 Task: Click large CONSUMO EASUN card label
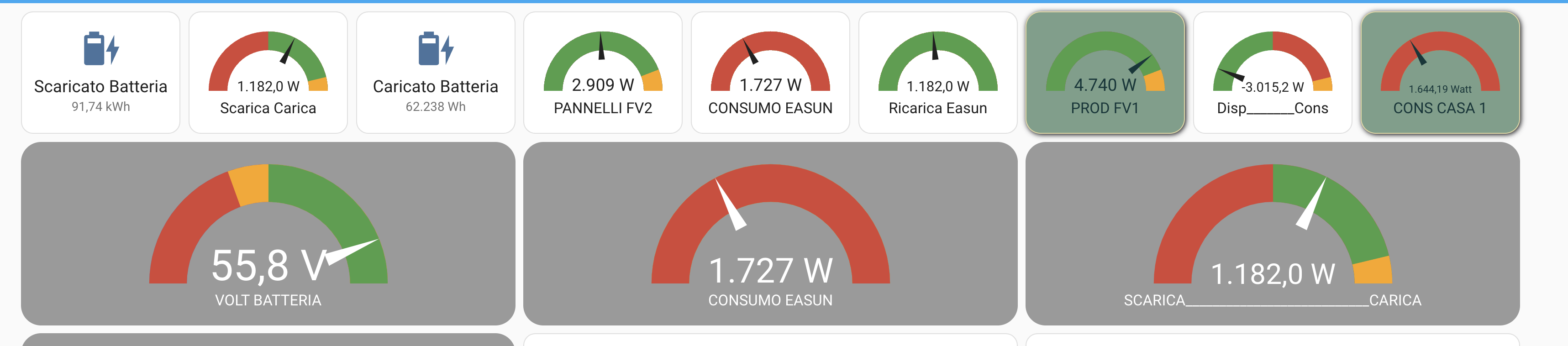coord(771,300)
